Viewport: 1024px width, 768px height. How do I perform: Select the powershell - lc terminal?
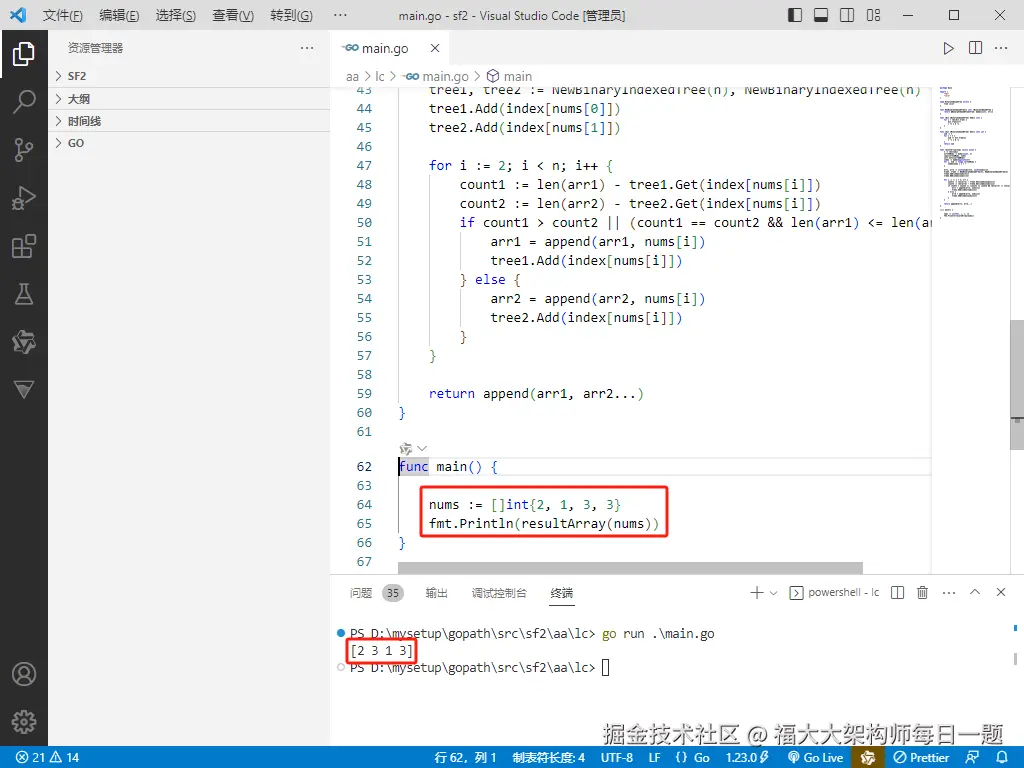point(835,592)
